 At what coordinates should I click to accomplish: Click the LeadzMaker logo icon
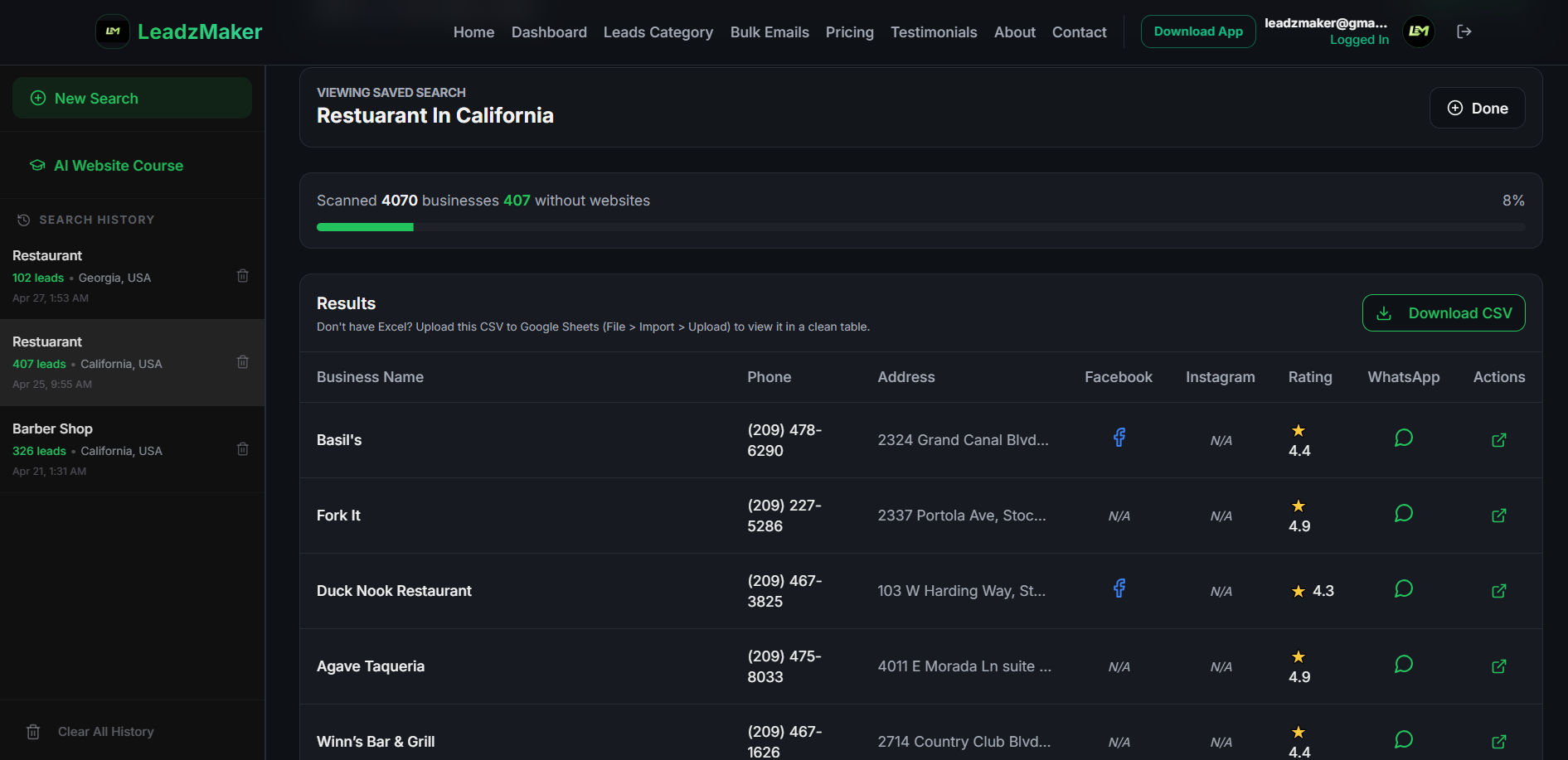click(113, 31)
